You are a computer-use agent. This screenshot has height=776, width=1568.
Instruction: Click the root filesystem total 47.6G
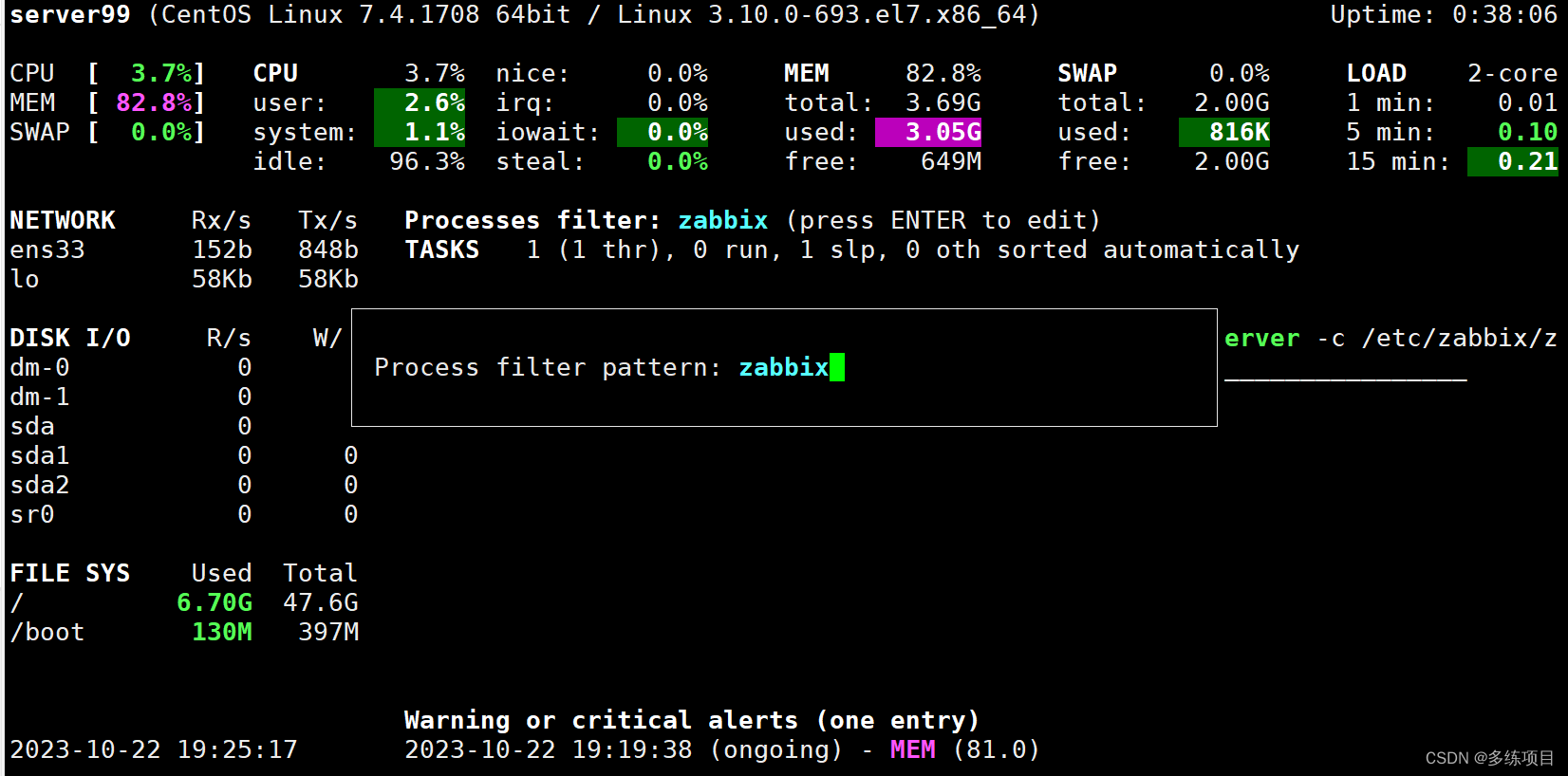(x=321, y=602)
